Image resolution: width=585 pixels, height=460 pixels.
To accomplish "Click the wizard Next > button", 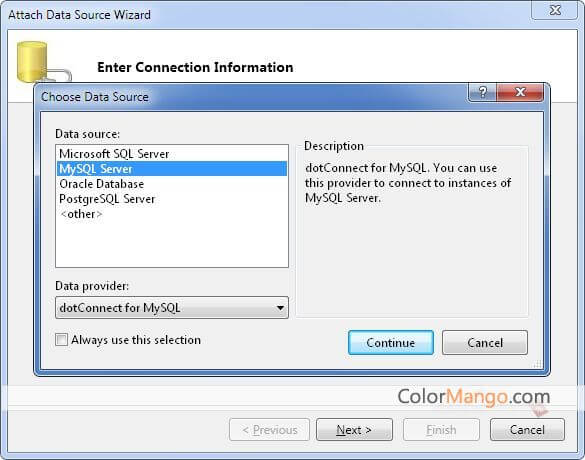I will coord(354,430).
